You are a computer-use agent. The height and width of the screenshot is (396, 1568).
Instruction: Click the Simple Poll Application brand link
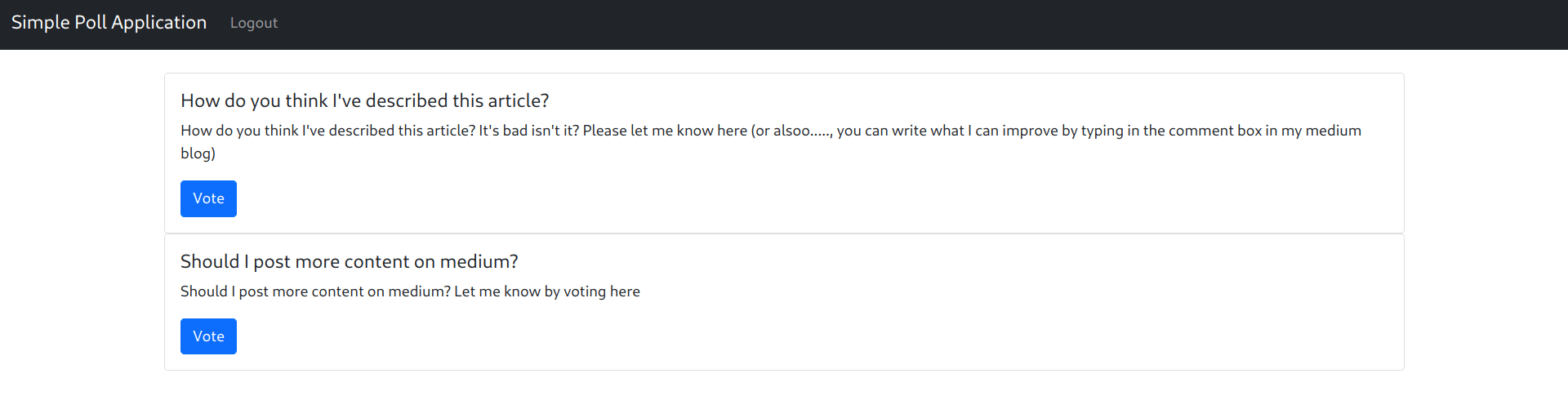[x=109, y=23]
